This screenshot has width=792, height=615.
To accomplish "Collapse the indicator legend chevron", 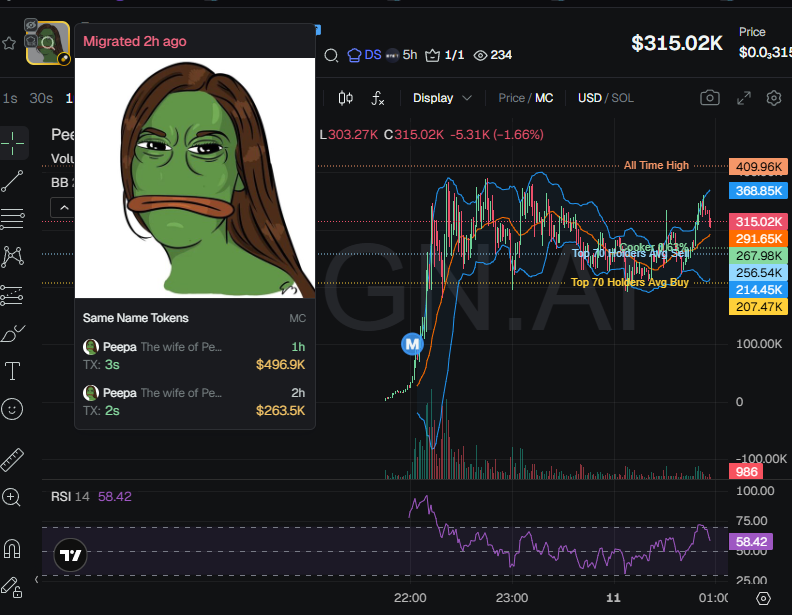I will click(x=64, y=208).
